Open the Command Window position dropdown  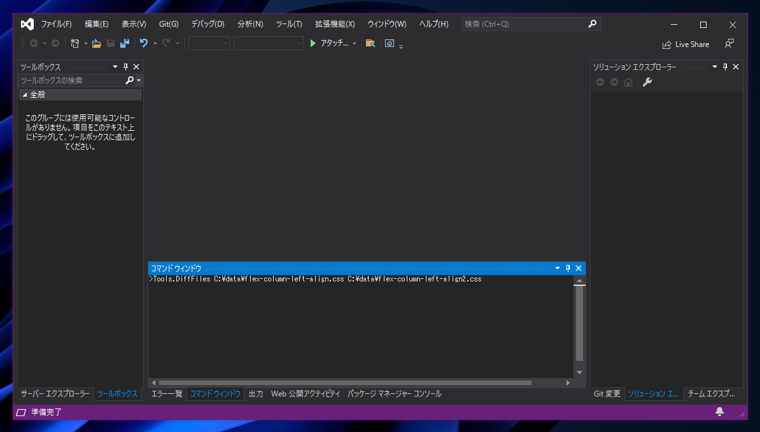pos(557,268)
